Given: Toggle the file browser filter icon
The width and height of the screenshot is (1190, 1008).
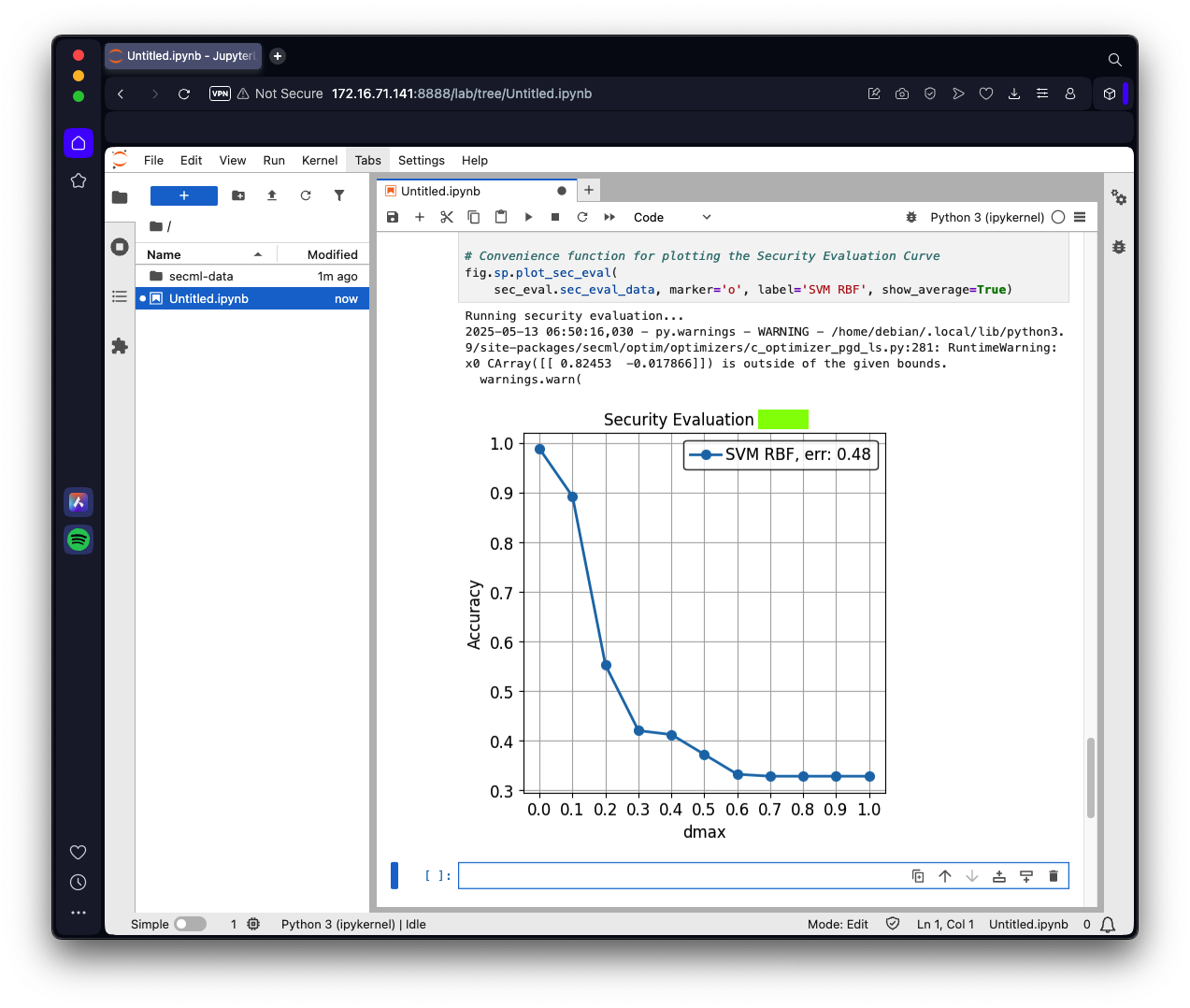Looking at the screenshot, I should click(x=339, y=195).
